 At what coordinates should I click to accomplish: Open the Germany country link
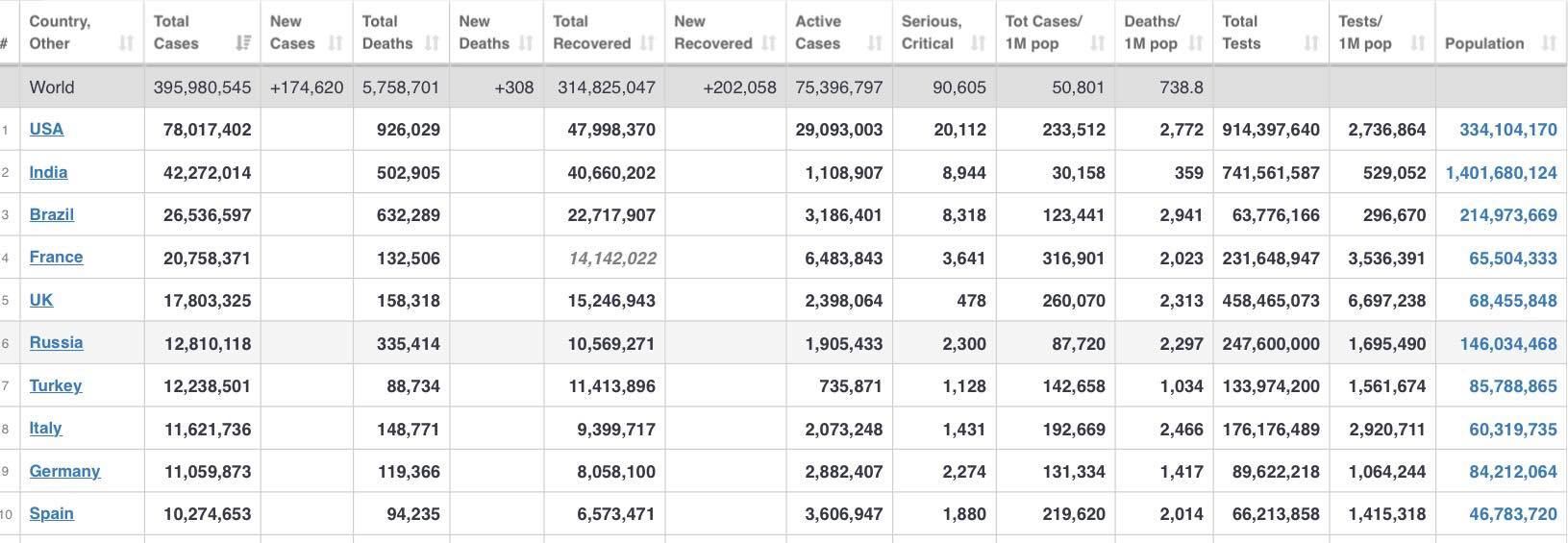[x=64, y=471]
